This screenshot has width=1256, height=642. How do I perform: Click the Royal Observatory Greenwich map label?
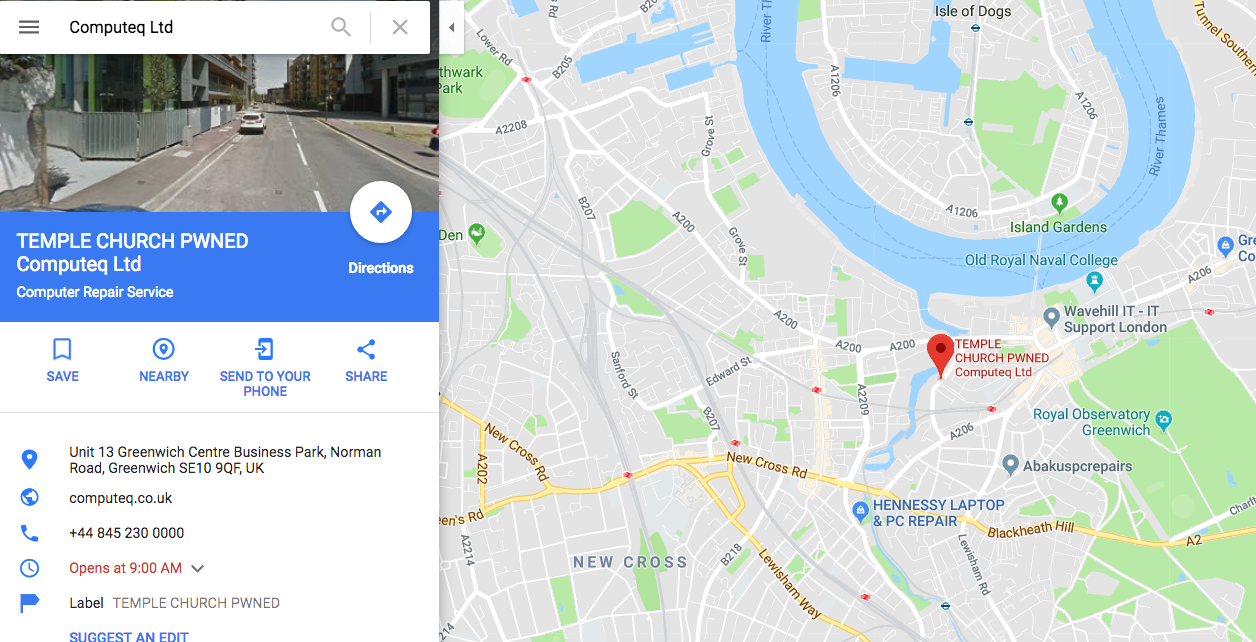pos(1092,422)
